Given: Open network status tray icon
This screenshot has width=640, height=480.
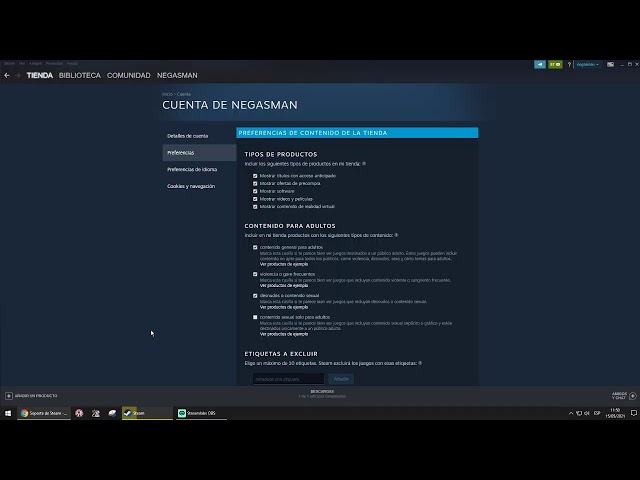Looking at the screenshot, I should coord(579,413).
